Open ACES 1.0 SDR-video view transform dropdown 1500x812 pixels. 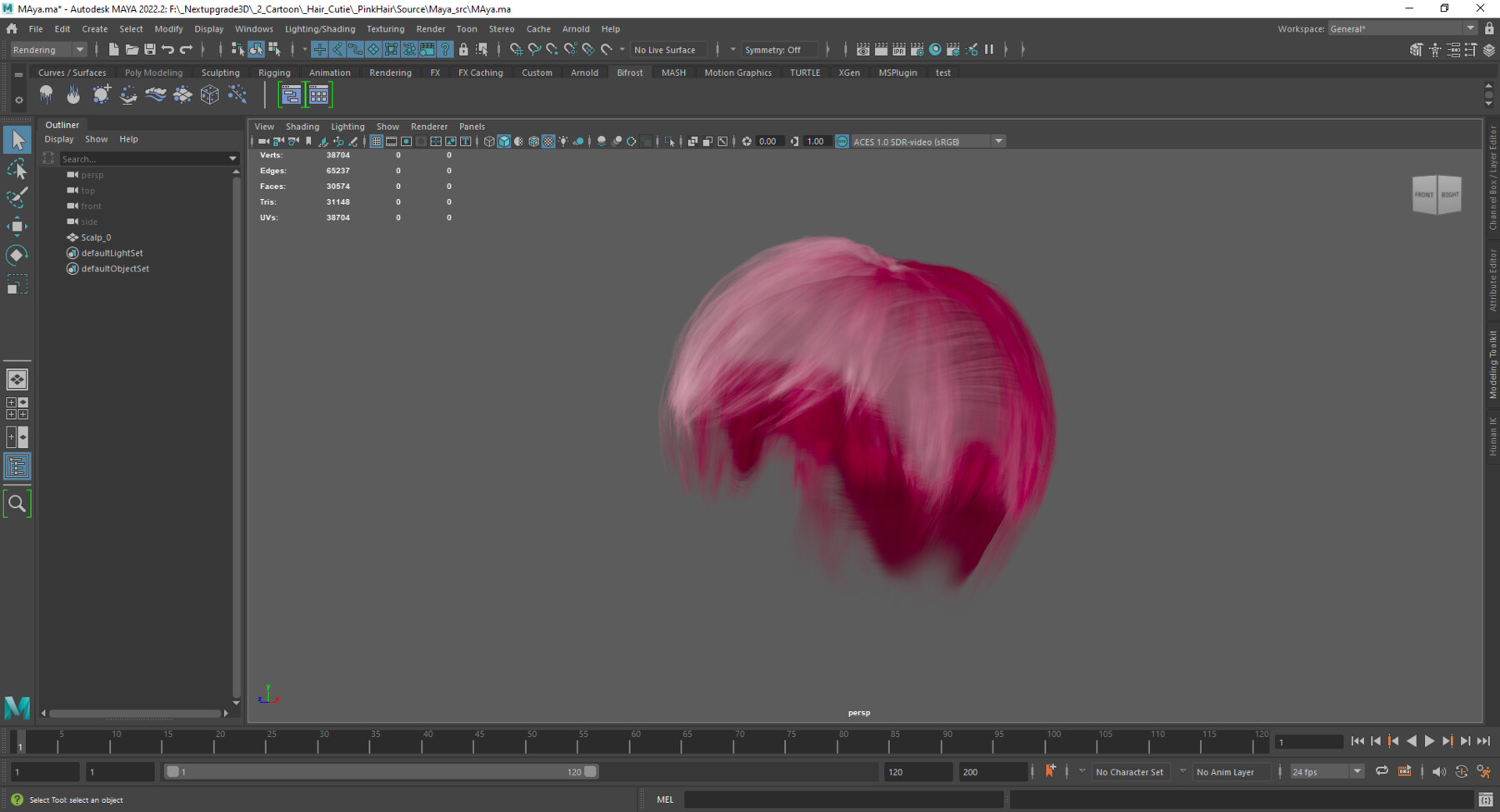click(998, 142)
